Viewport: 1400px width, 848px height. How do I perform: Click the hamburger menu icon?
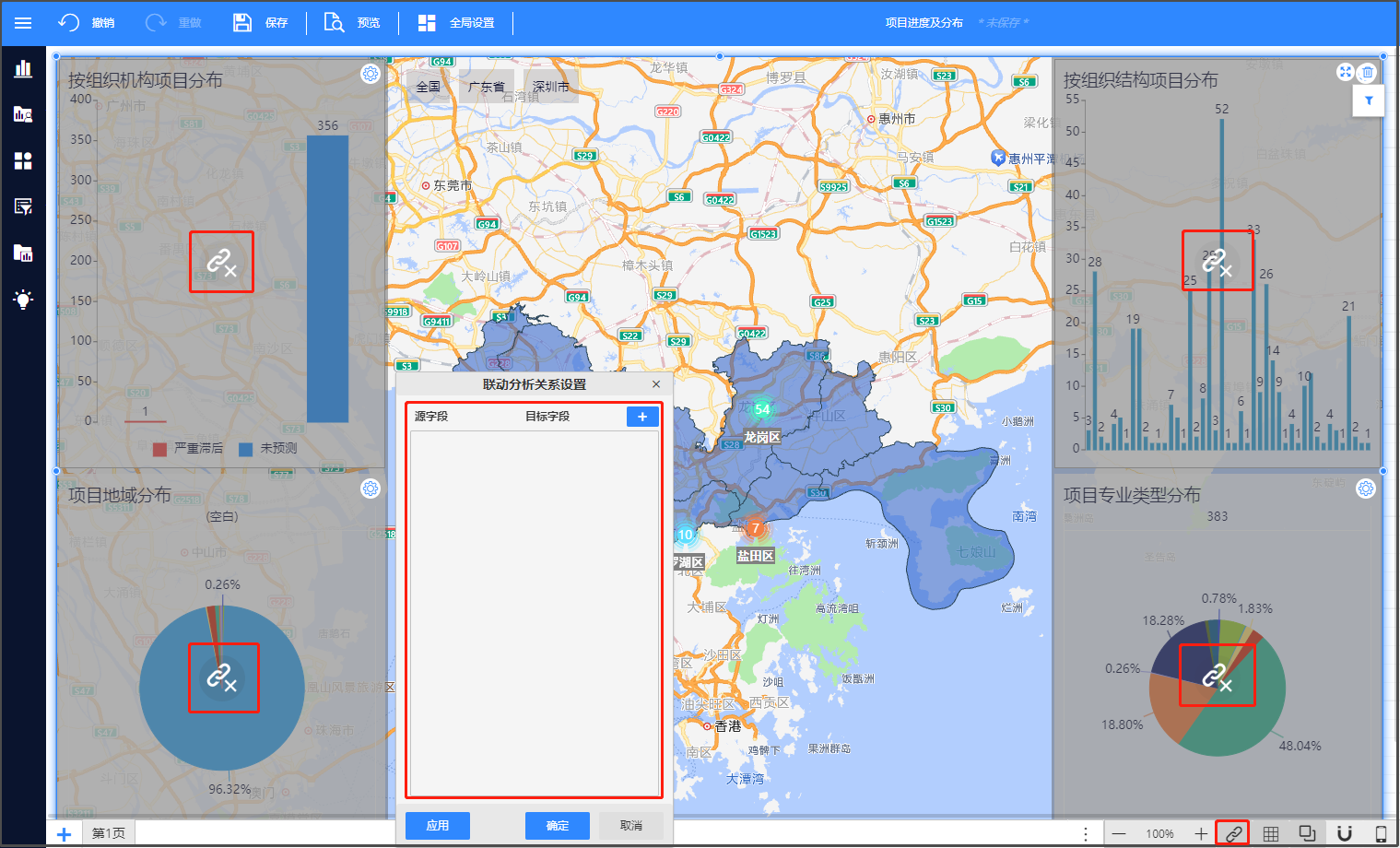point(23,23)
